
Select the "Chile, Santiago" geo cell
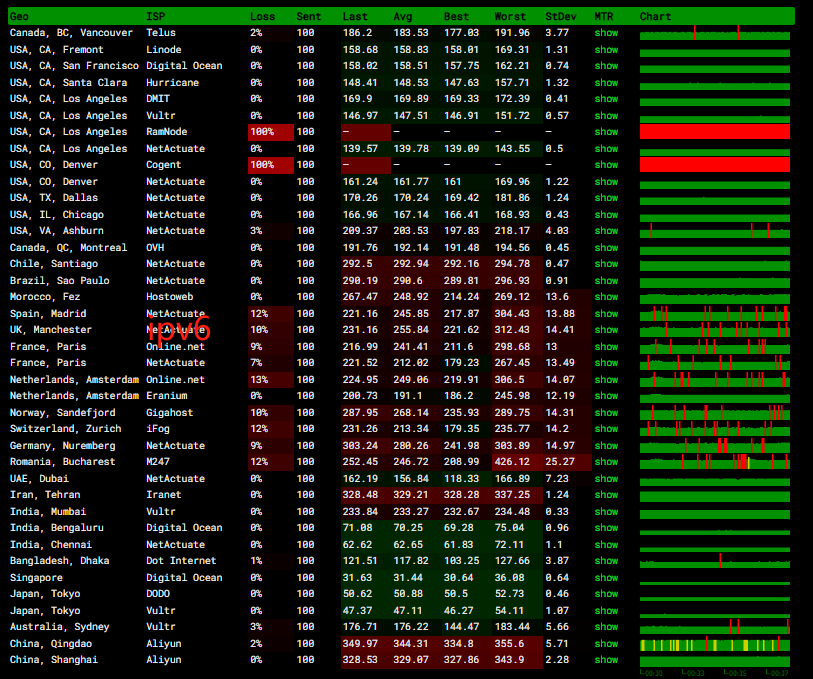point(54,264)
